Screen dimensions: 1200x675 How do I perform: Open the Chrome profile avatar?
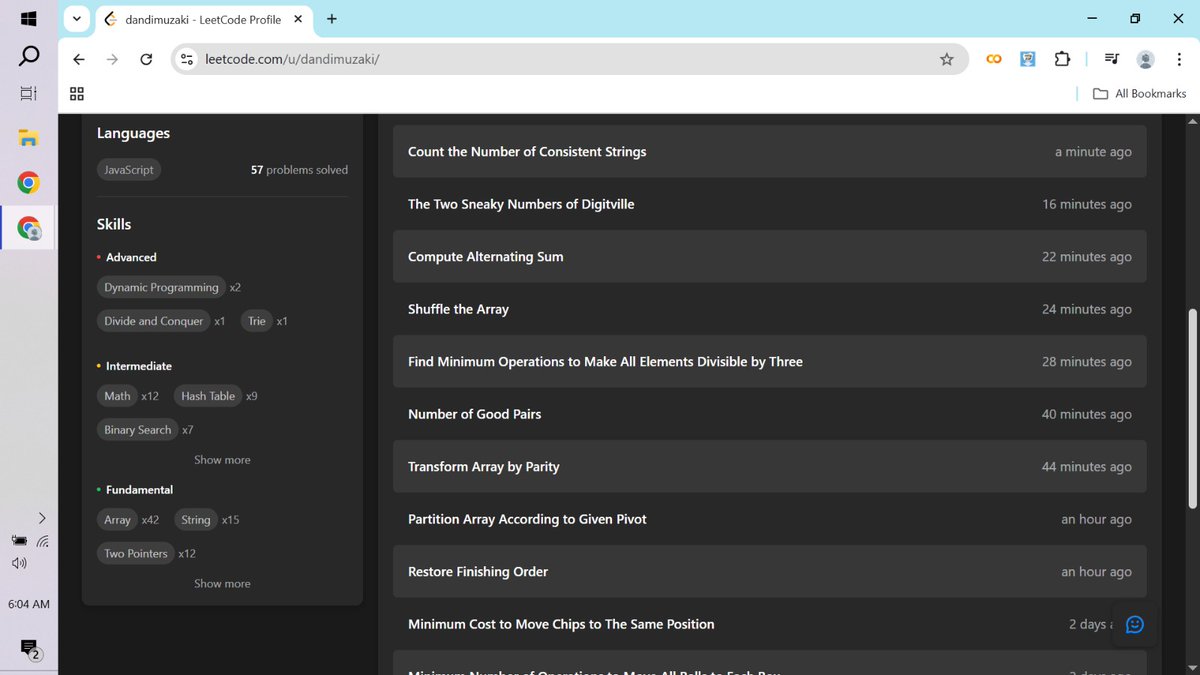pyautogui.click(x=1146, y=60)
